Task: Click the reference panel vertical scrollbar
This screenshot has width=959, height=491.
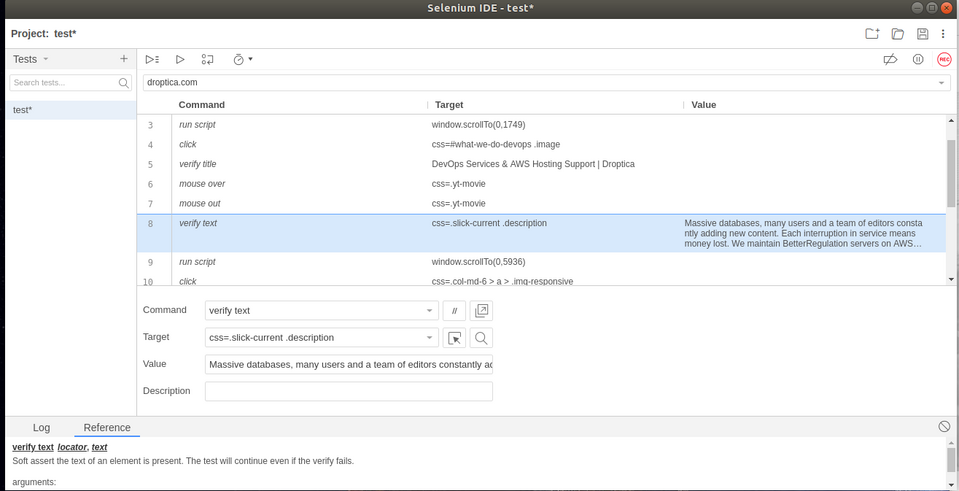Action: click(951, 459)
